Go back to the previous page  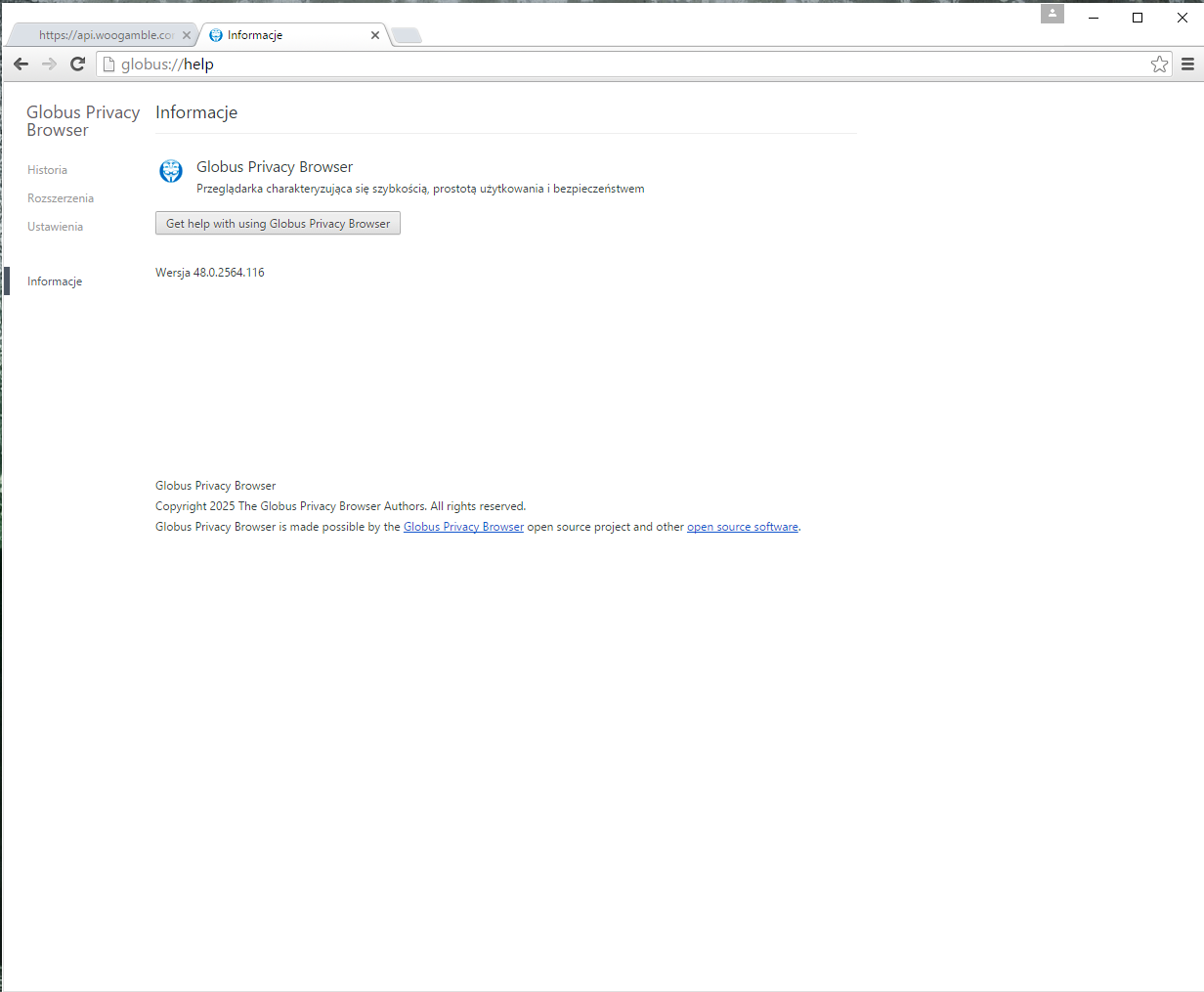21,65
